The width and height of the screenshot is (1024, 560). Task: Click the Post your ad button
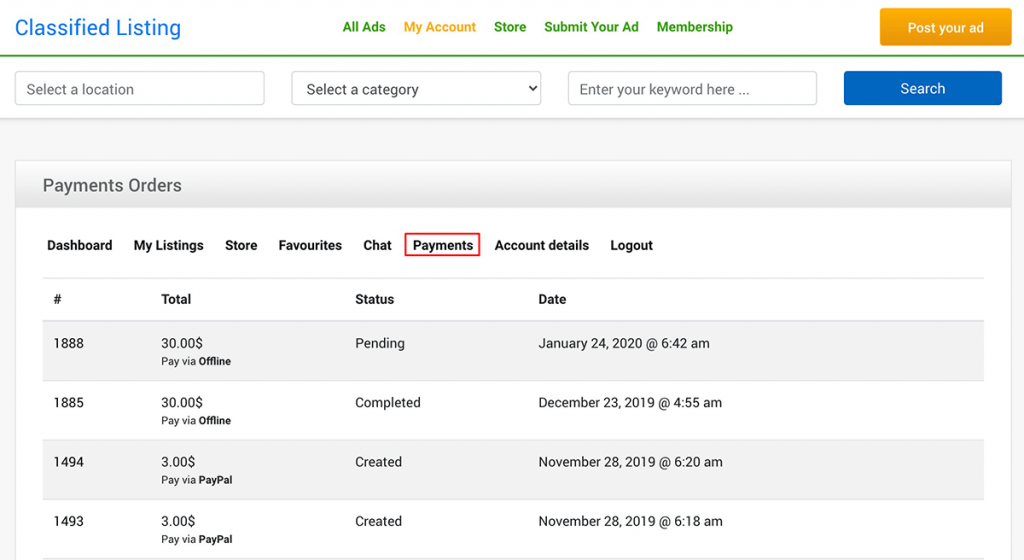coord(945,27)
